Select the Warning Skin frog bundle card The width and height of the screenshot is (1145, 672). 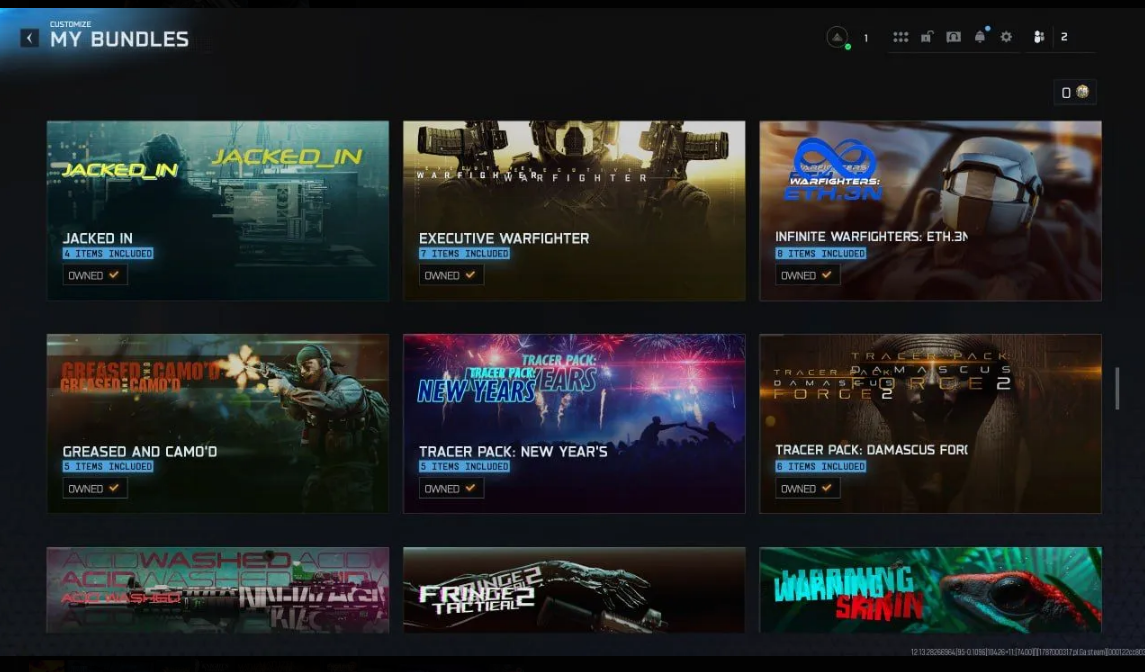(x=930, y=590)
